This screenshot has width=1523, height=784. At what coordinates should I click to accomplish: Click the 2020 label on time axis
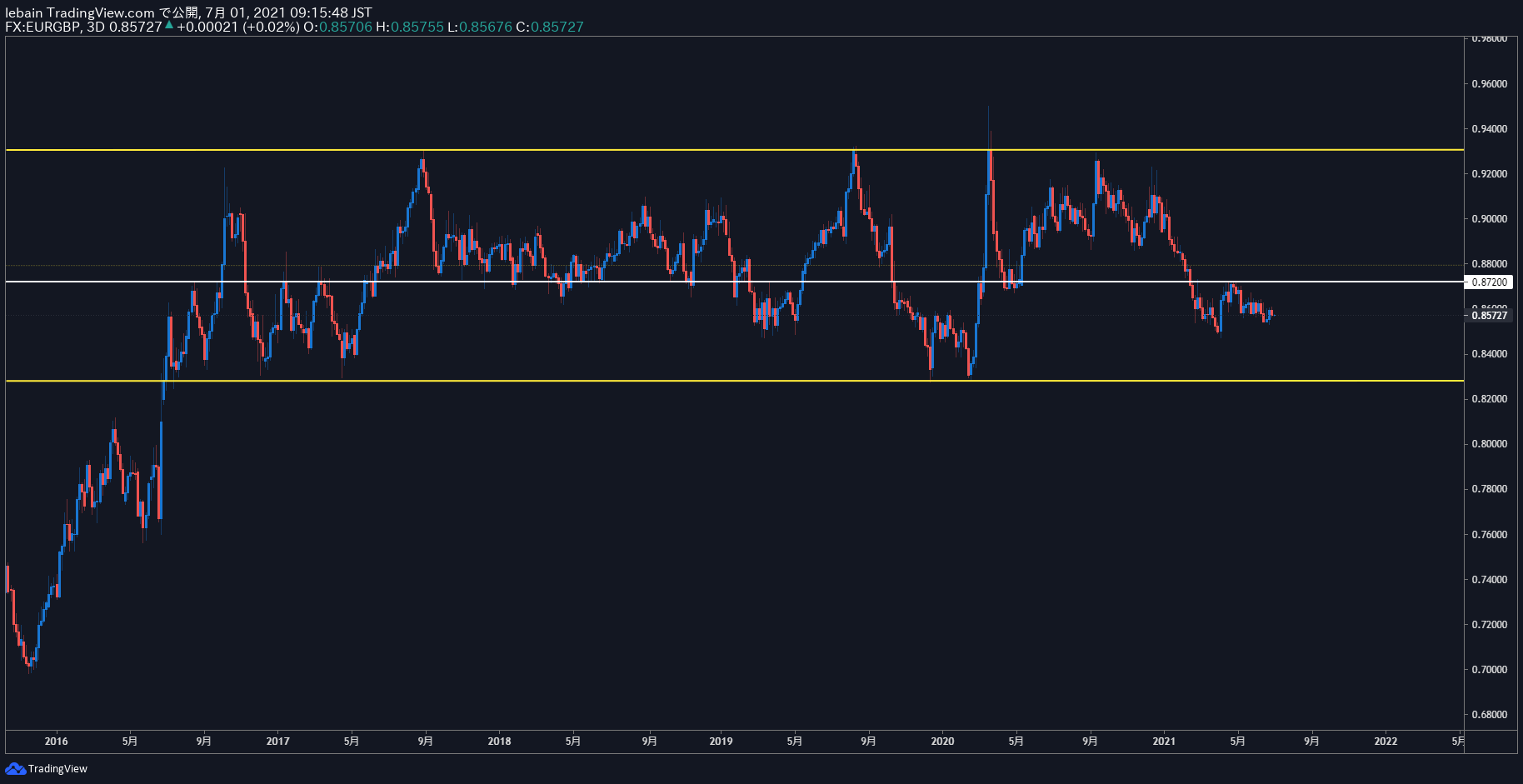tap(942, 742)
